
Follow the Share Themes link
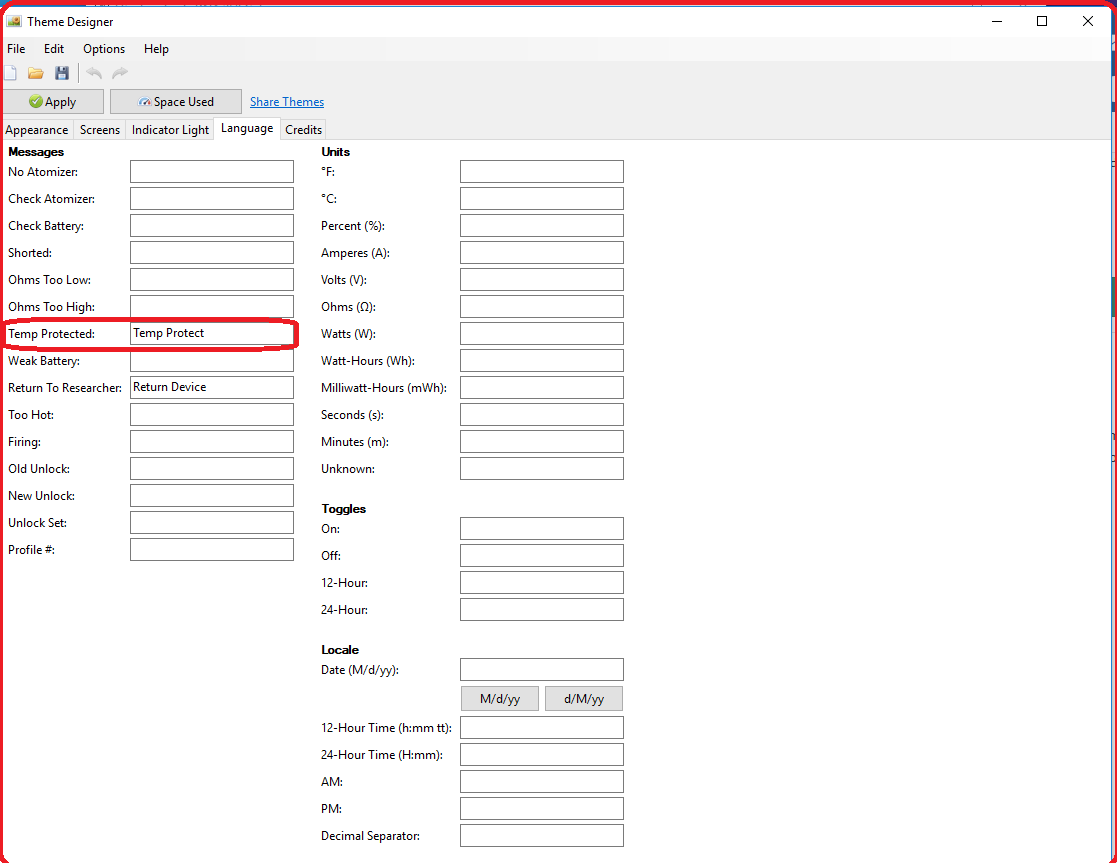click(287, 102)
